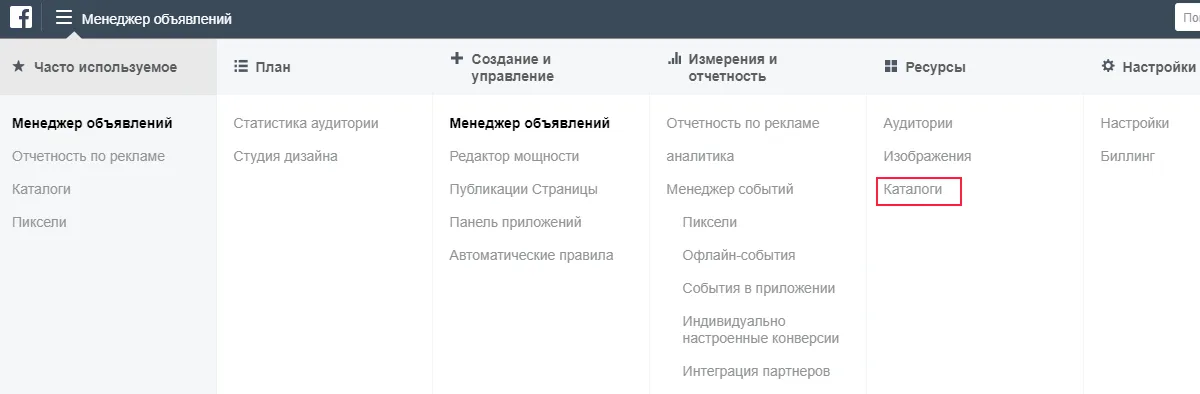Open Аудитории under Ресурсы
The image size is (1200, 394).
coord(918,124)
